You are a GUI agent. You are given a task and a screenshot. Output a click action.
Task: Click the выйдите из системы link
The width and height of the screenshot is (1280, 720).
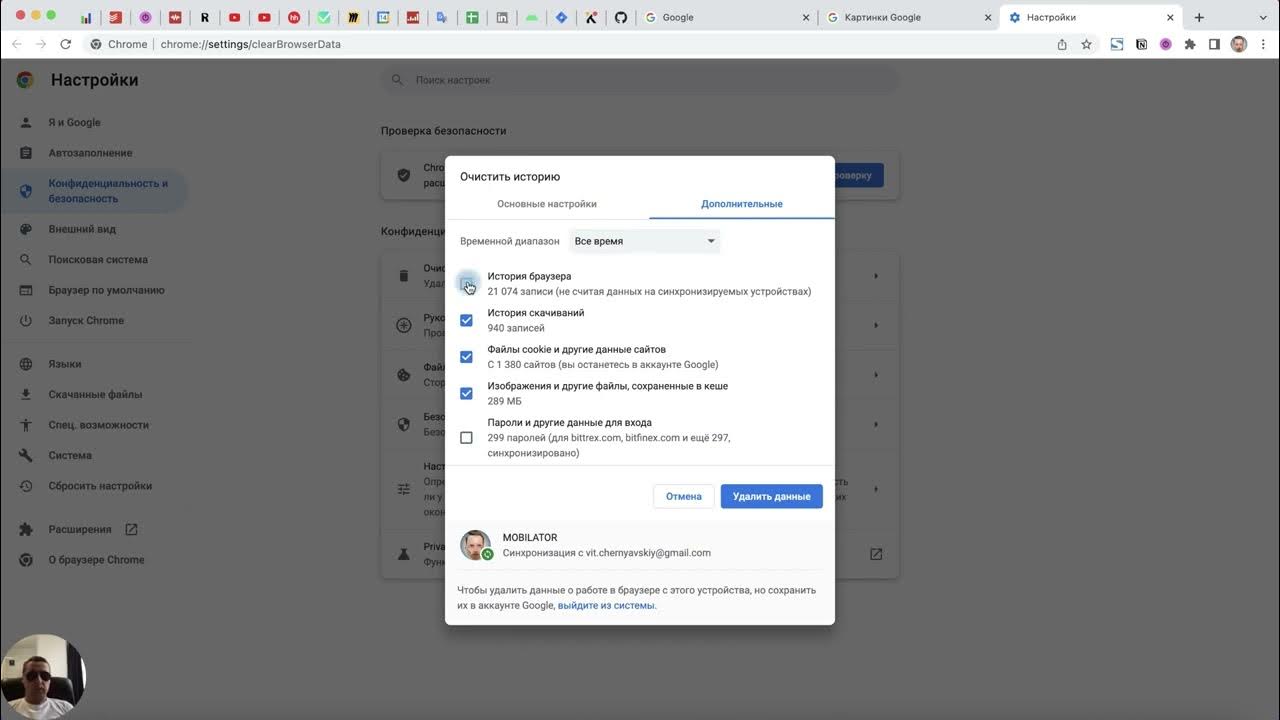[x=606, y=605]
